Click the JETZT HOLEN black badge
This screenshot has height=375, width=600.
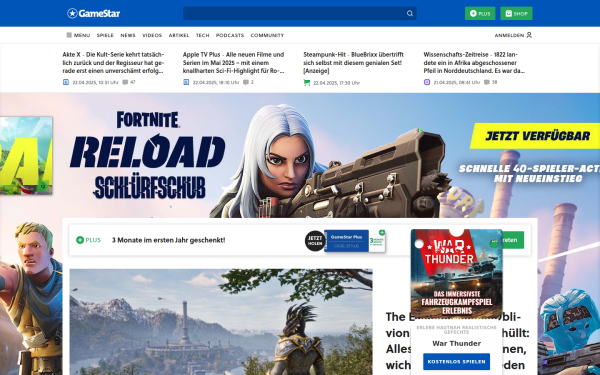(x=315, y=241)
